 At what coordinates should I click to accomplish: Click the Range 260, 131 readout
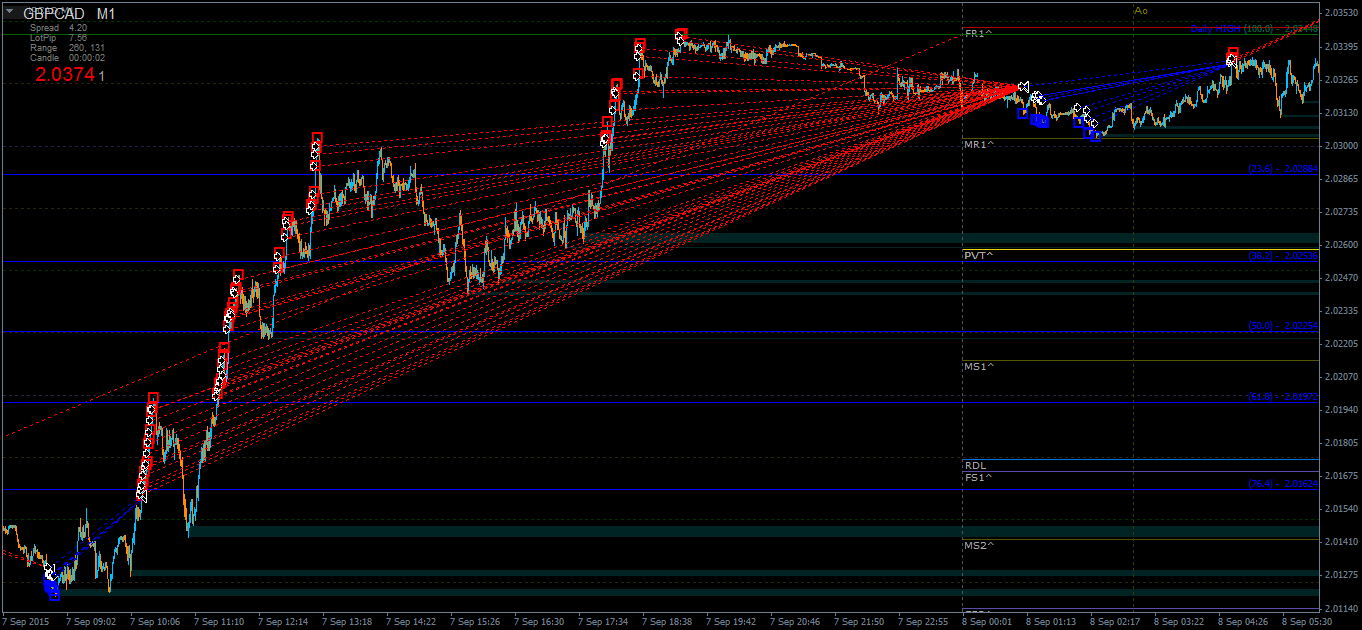coord(67,48)
